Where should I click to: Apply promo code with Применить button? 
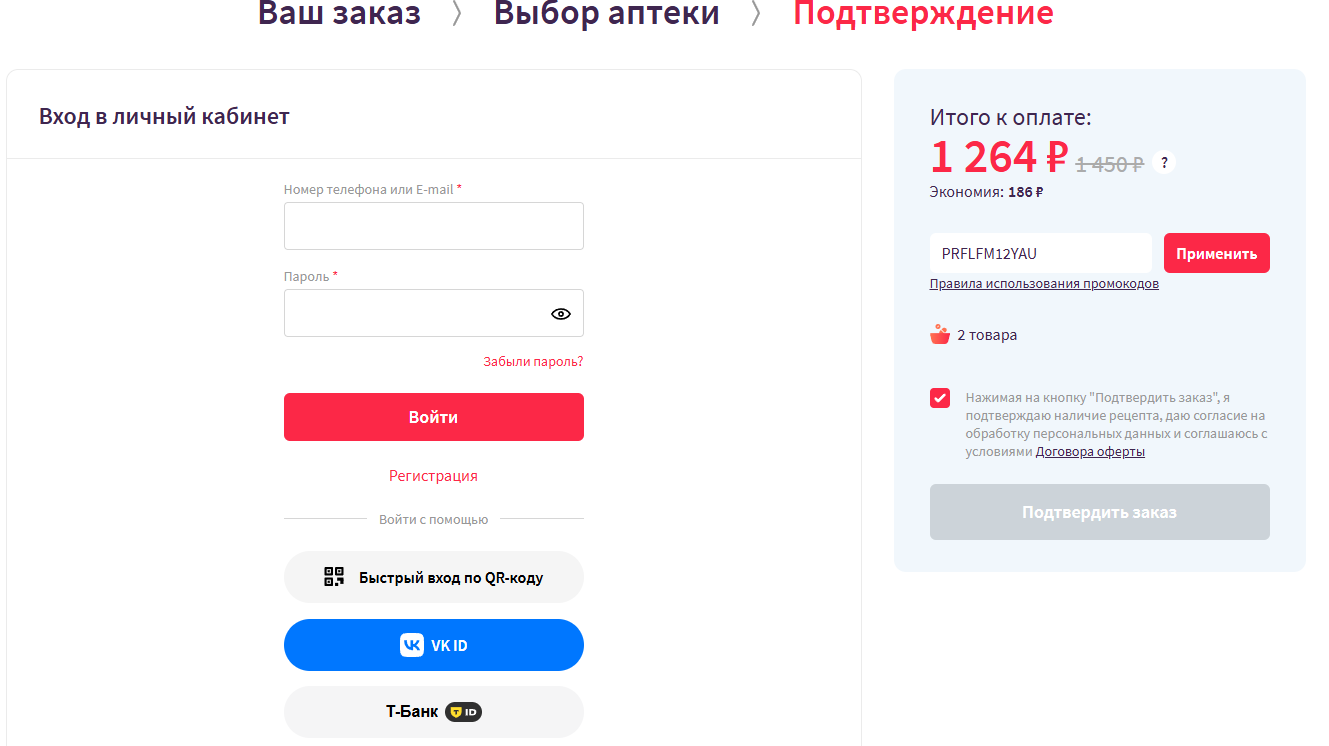[x=1216, y=254]
